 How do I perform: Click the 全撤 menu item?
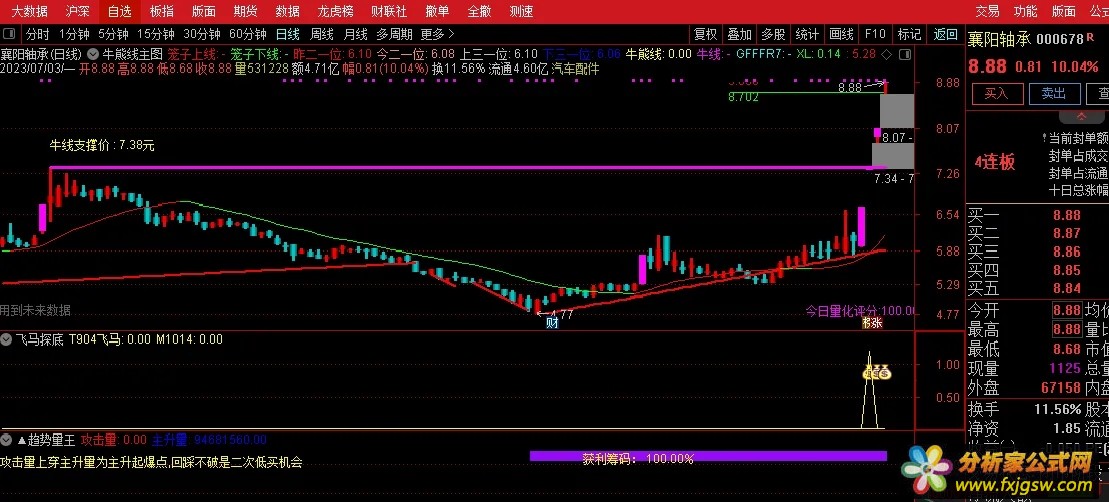(479, 11)
